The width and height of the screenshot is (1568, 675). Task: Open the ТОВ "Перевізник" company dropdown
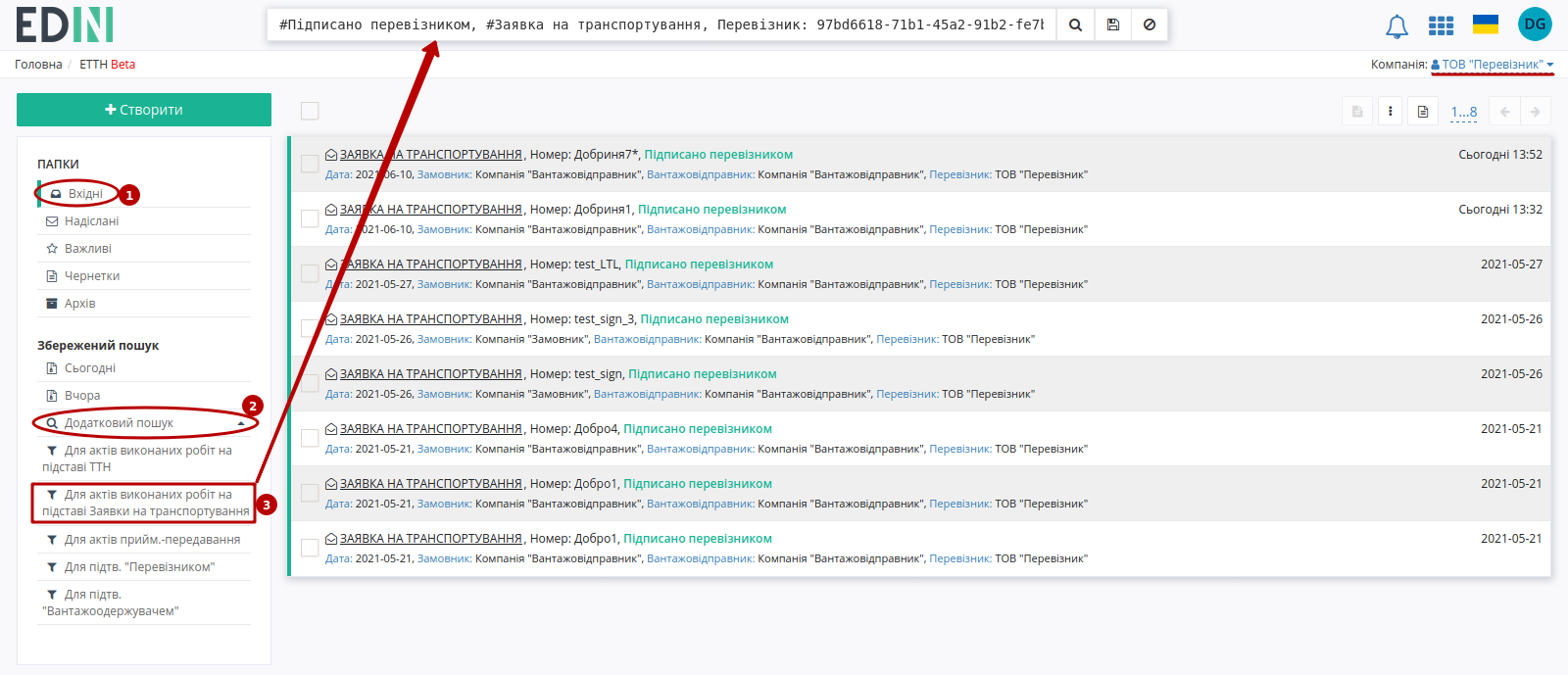(x=1493, y=65)
